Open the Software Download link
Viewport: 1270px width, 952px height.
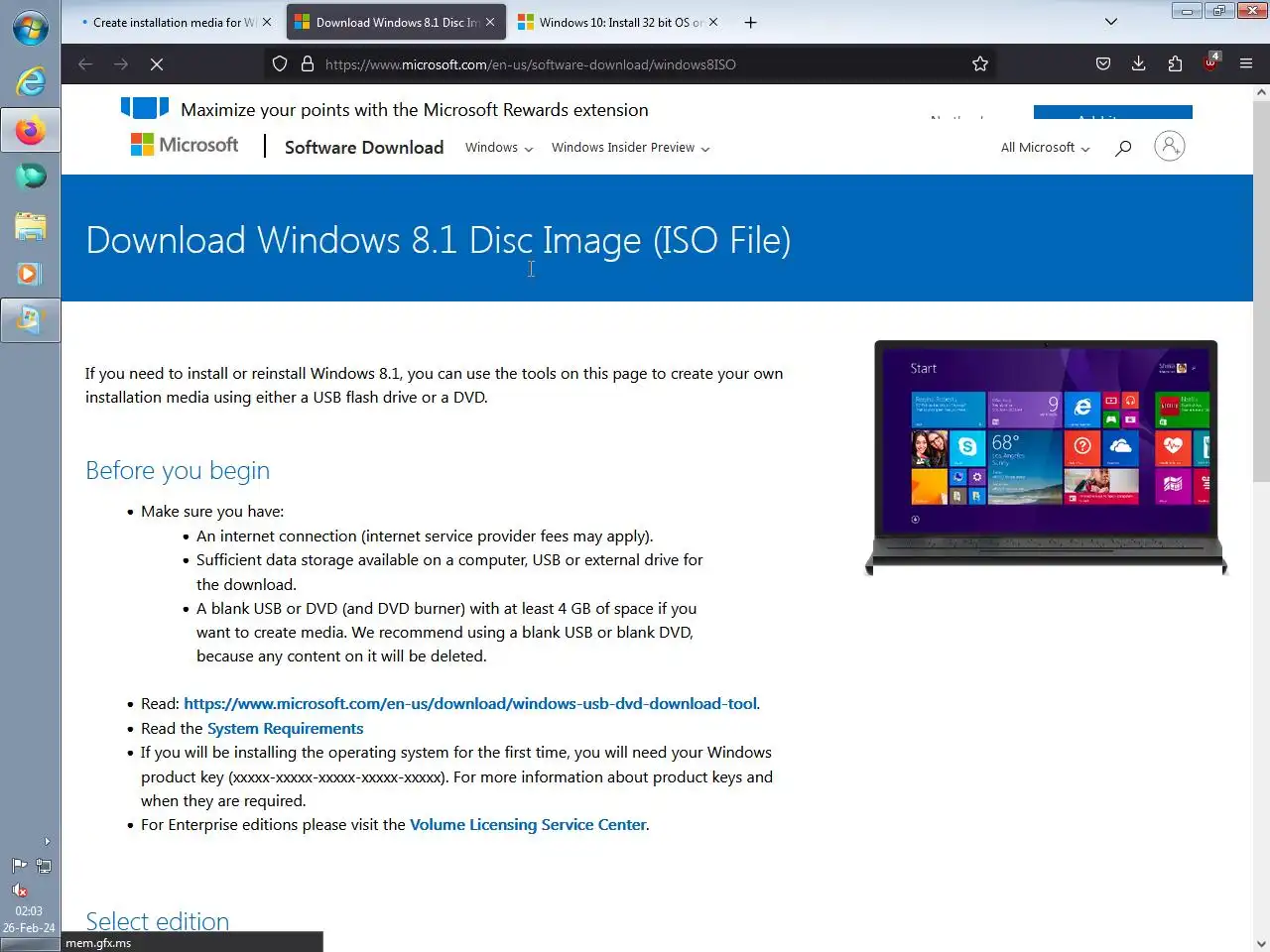tap(364, 147)
